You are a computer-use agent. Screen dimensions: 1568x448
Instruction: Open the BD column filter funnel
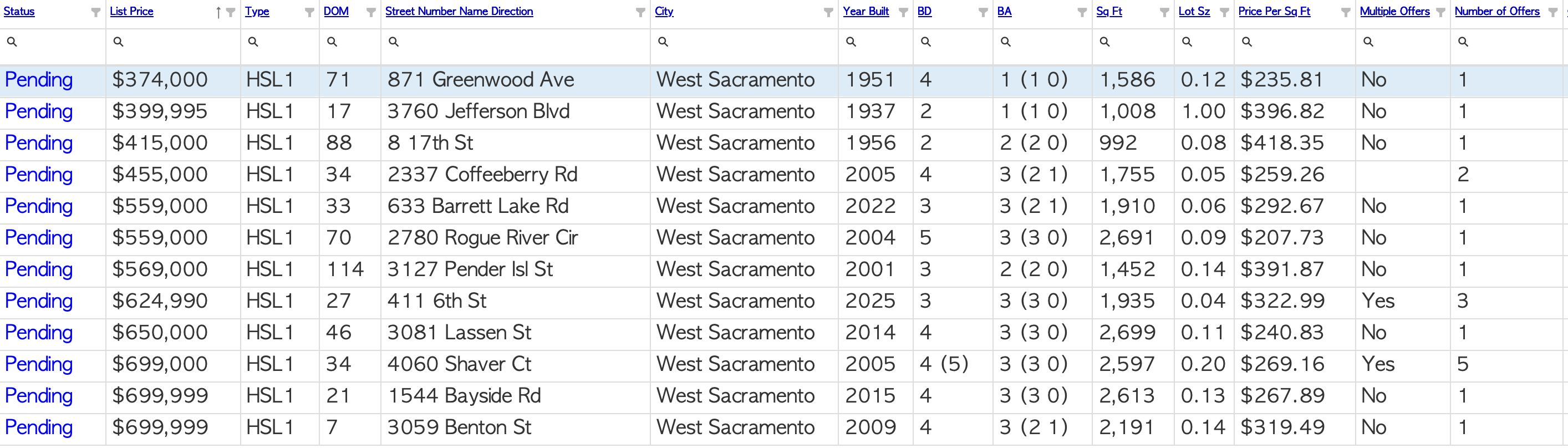coord(983,12)
